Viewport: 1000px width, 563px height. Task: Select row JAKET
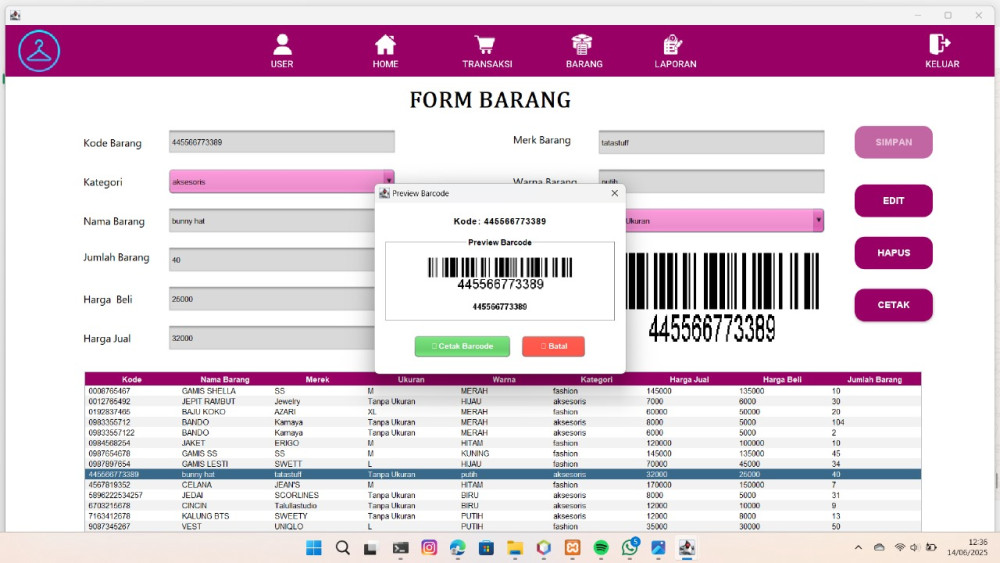point(503,443)
